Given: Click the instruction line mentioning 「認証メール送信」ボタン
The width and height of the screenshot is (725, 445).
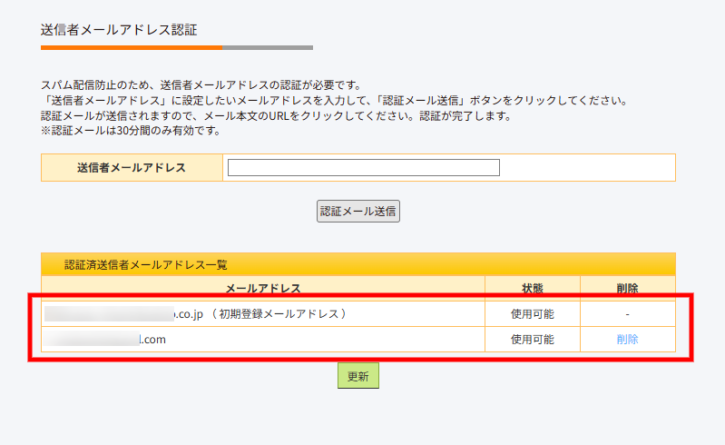Looking at the screenshot, I should click(334, 101).
